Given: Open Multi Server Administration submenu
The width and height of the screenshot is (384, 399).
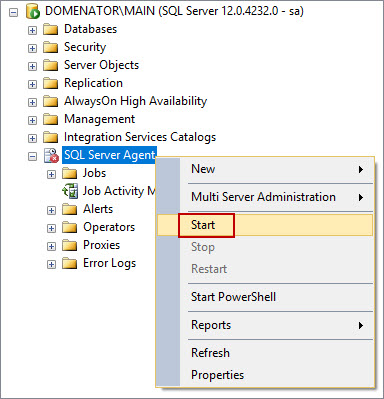Looking at the screenshot, I should [265, 197].
